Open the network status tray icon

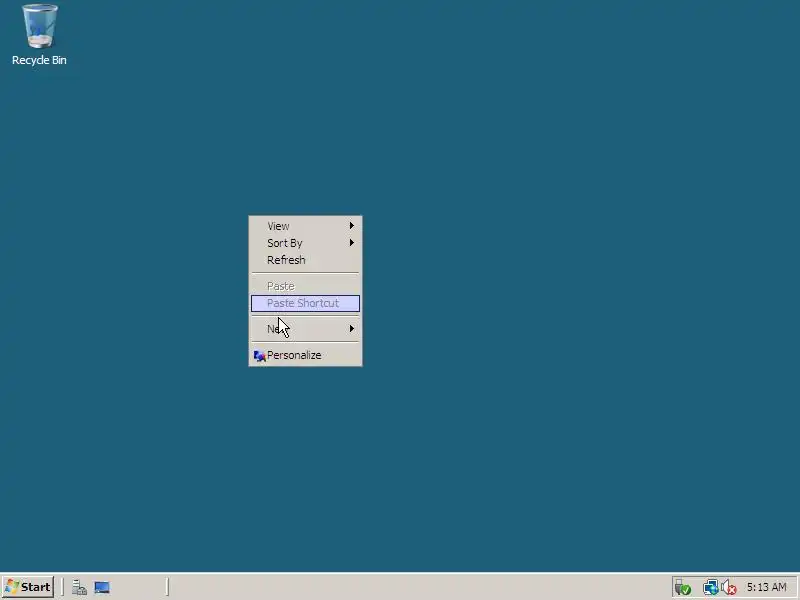710,588
